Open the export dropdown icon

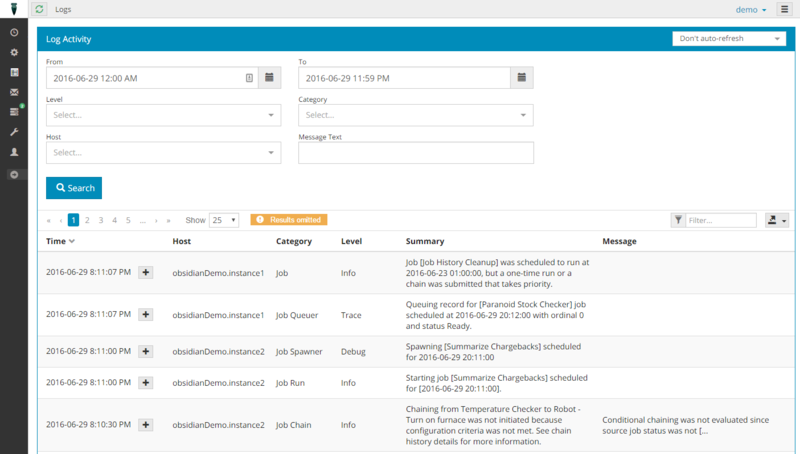(x=777, y=220)
